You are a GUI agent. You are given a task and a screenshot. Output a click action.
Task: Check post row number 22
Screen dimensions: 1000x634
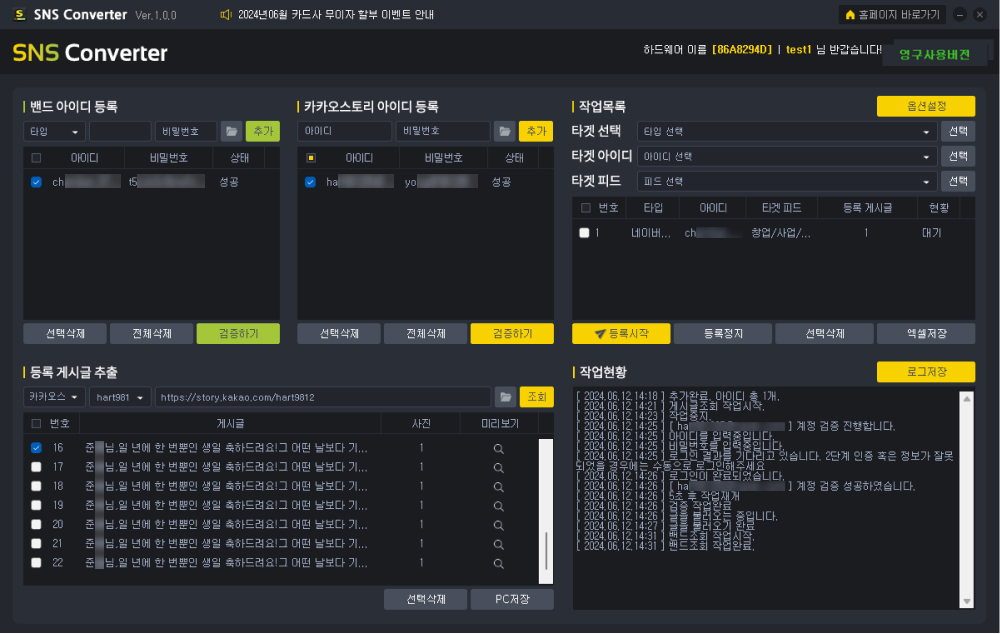coord(36,563)
